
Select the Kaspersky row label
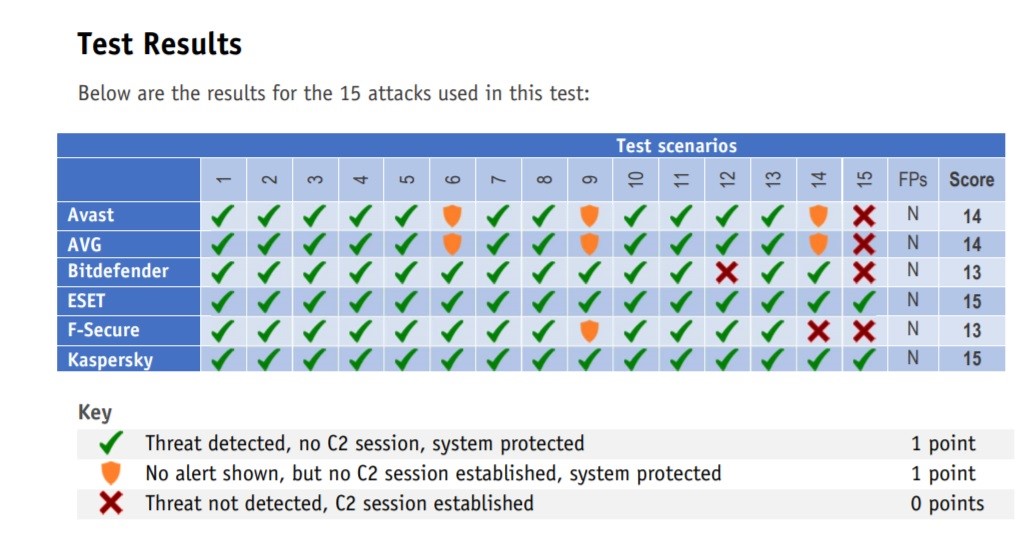(110, 360)
